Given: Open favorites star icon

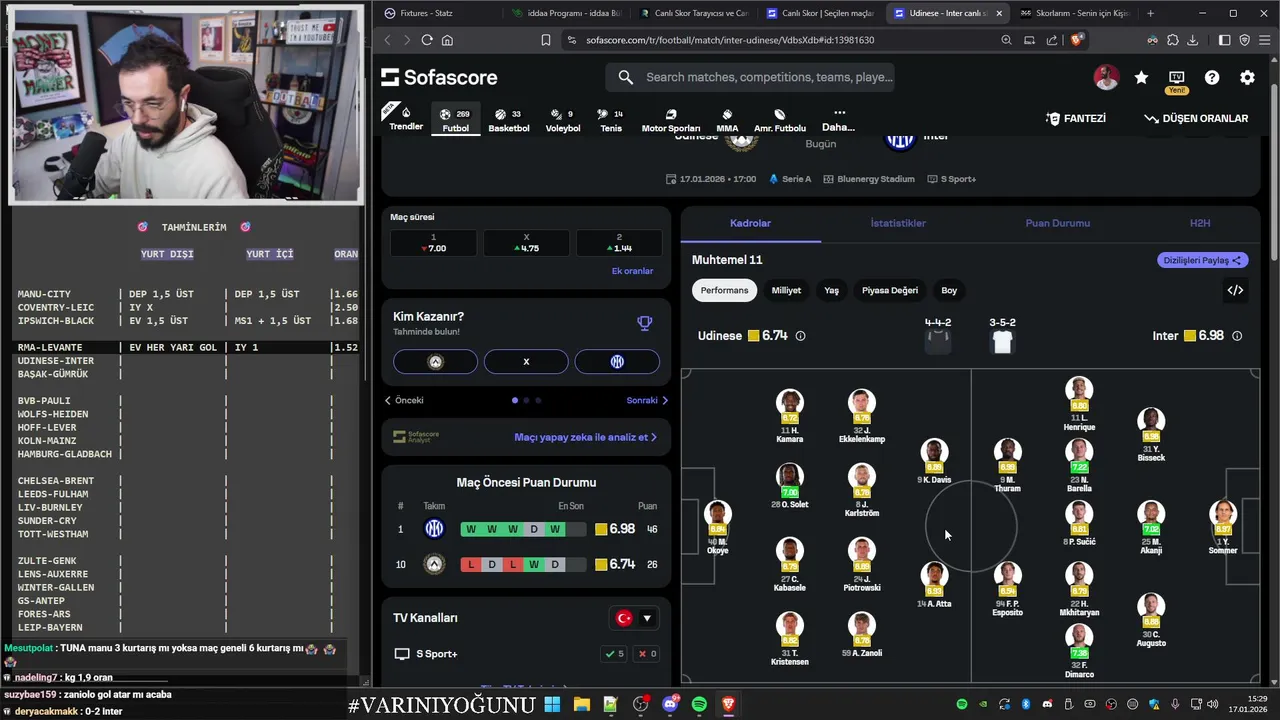Looking at the screenshot, I should click(x=1141, y=77).
